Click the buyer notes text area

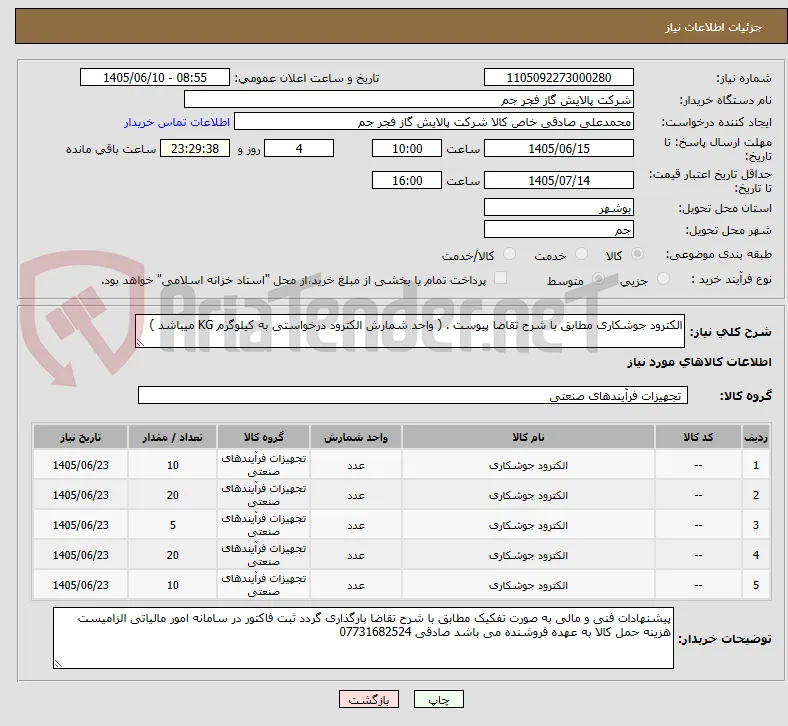363,638
